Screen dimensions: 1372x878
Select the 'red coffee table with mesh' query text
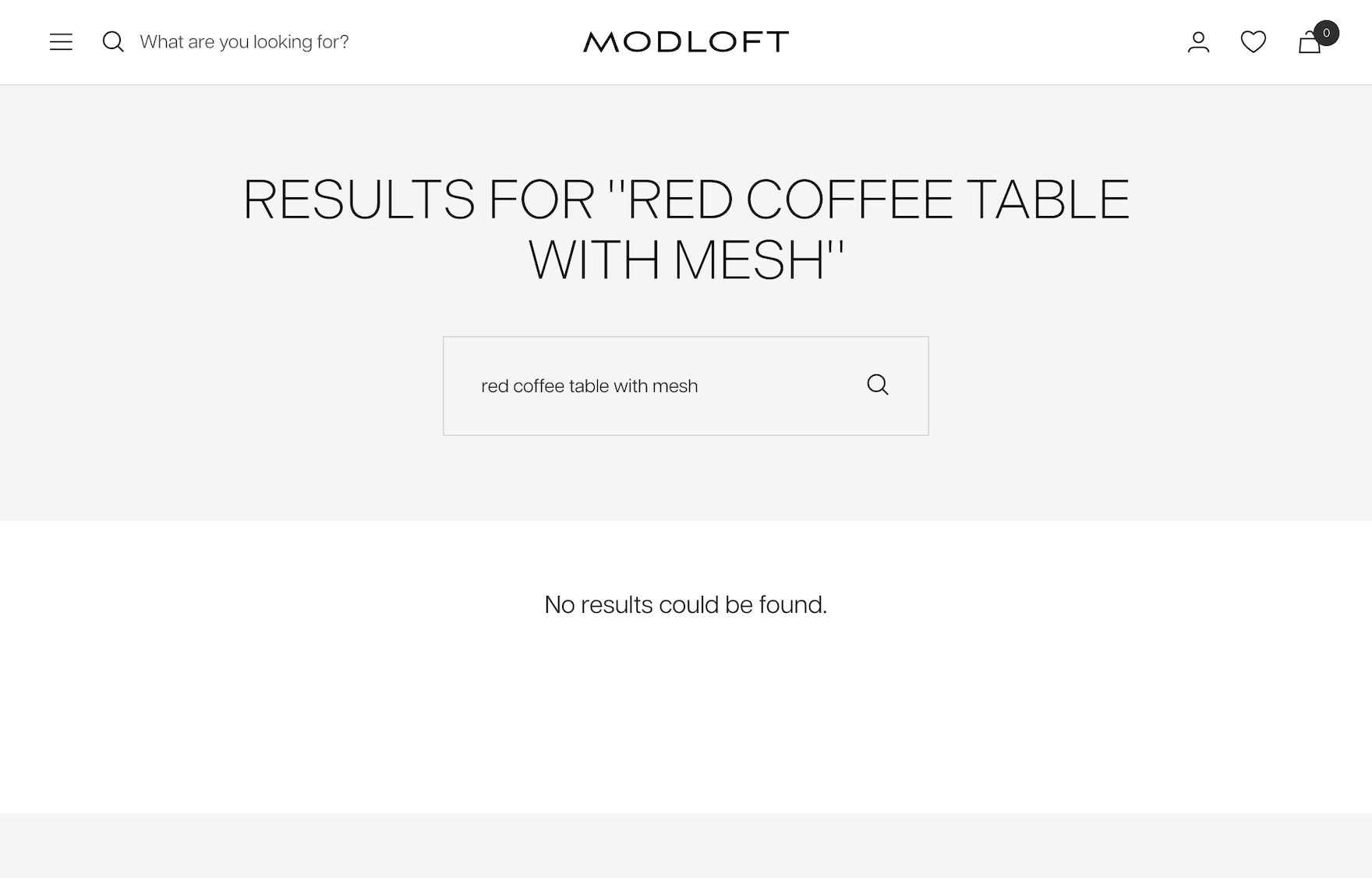pyautogui.click(x=590, y=385)
